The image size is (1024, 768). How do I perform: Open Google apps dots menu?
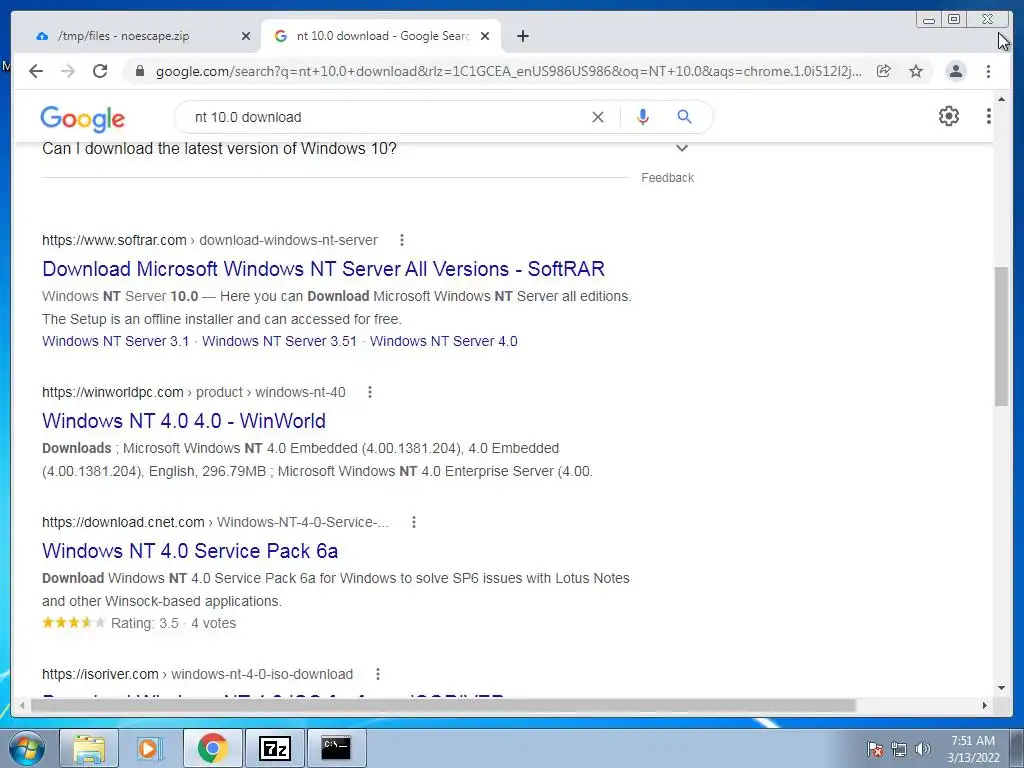(988, 116)
